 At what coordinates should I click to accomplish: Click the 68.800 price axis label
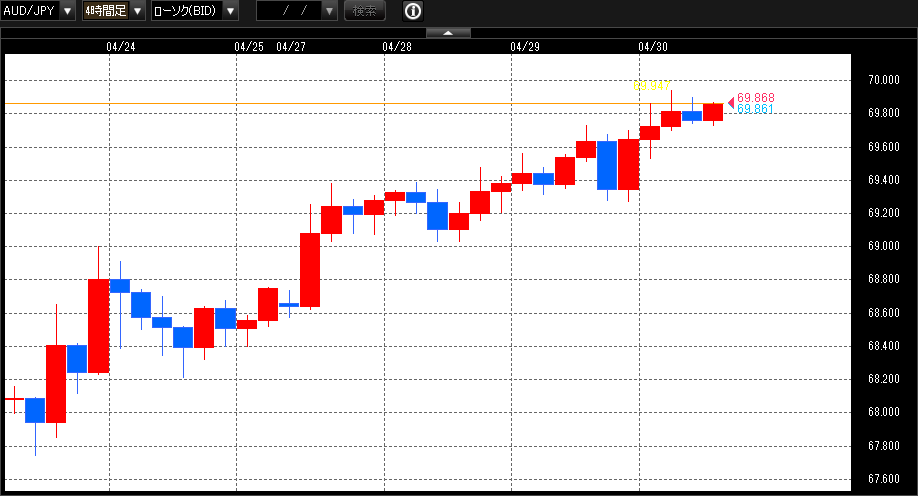click(884, 279)
